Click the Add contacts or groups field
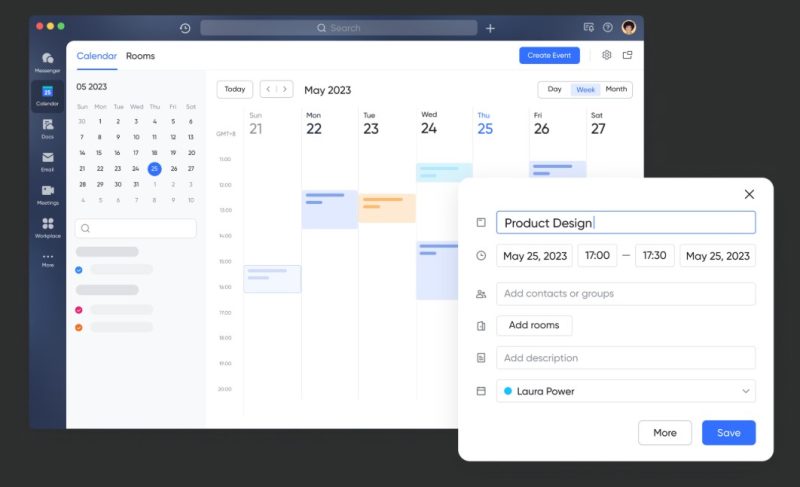800x487 pixels. point(626,294)
